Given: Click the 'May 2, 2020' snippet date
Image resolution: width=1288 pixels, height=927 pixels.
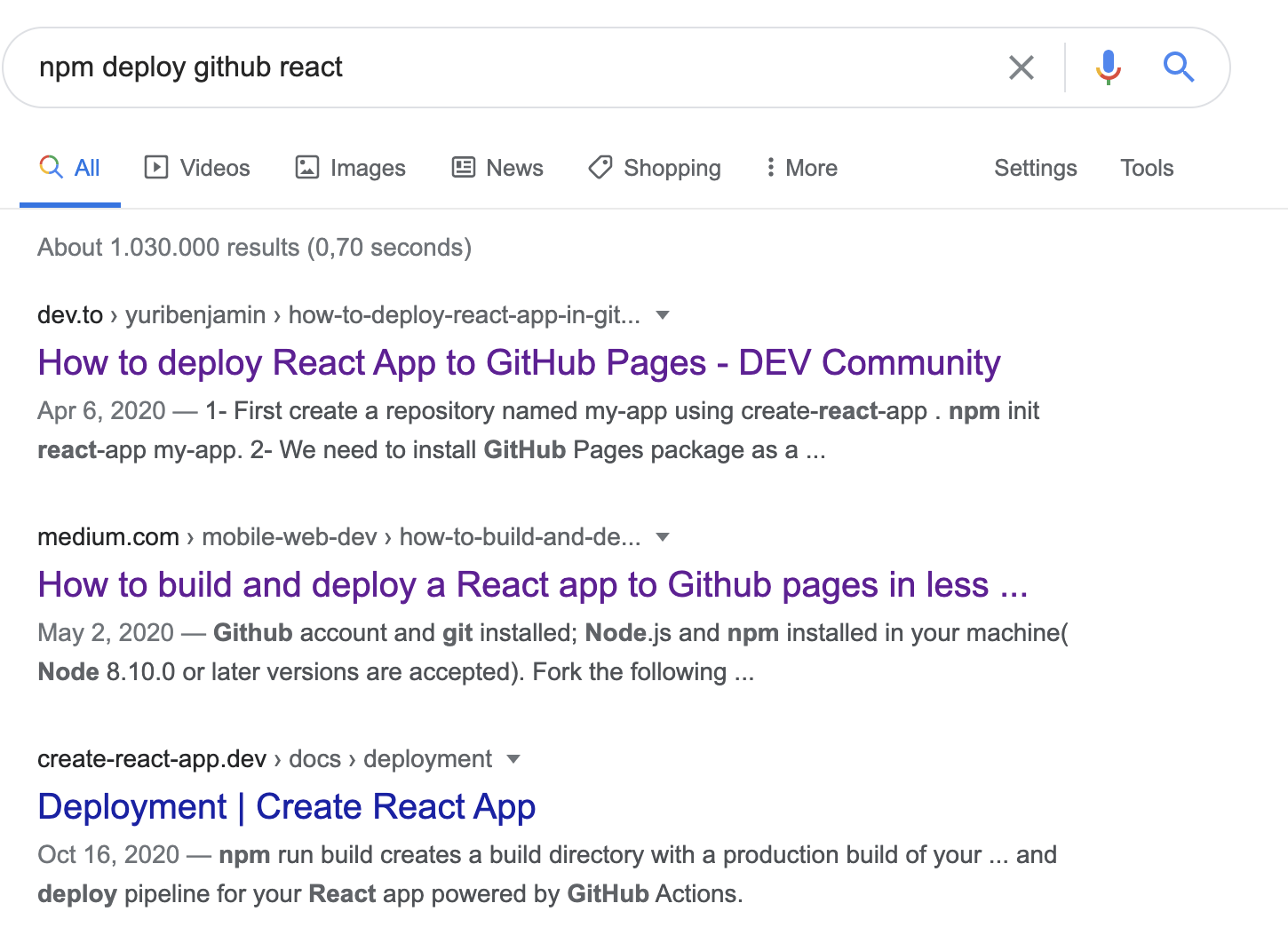Looking at the screenshot, I should pyautogui.click(x=106, y=633).
